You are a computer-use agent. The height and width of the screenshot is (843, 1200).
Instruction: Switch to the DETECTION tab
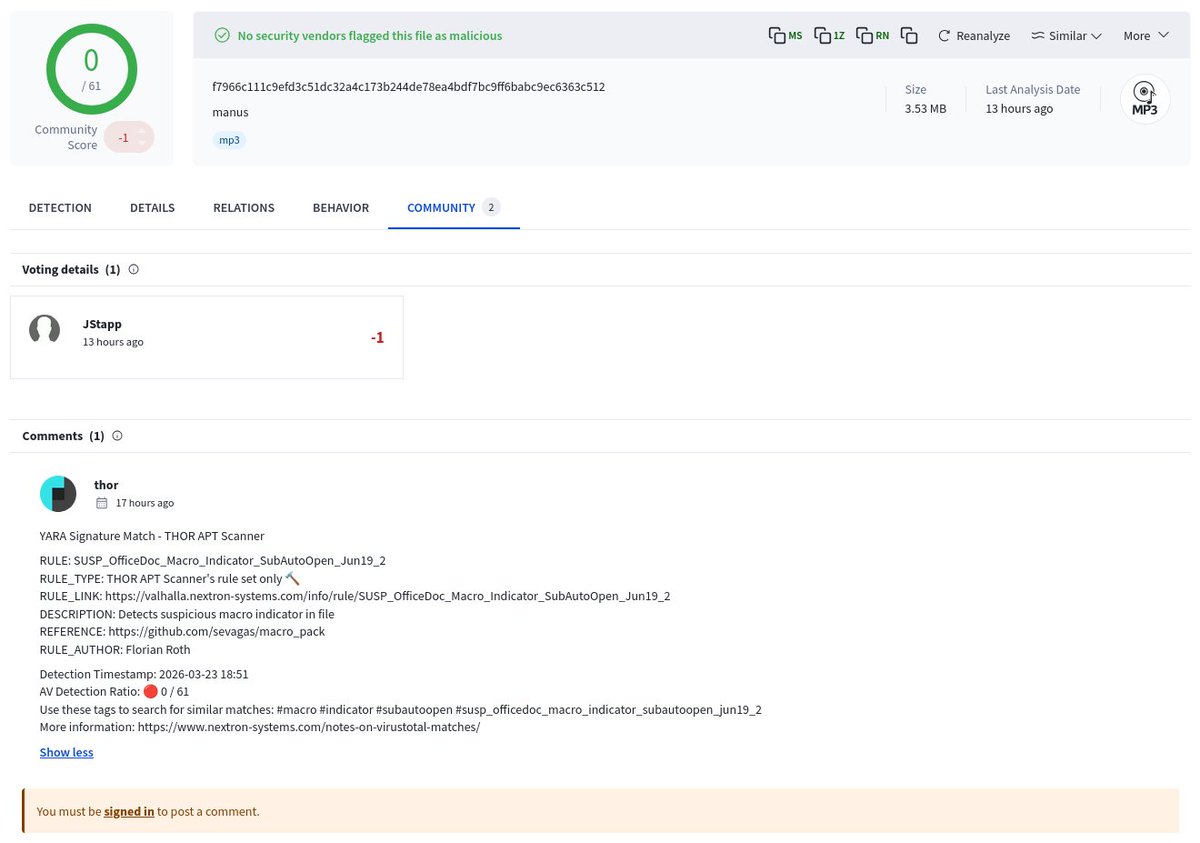[60, 207]
